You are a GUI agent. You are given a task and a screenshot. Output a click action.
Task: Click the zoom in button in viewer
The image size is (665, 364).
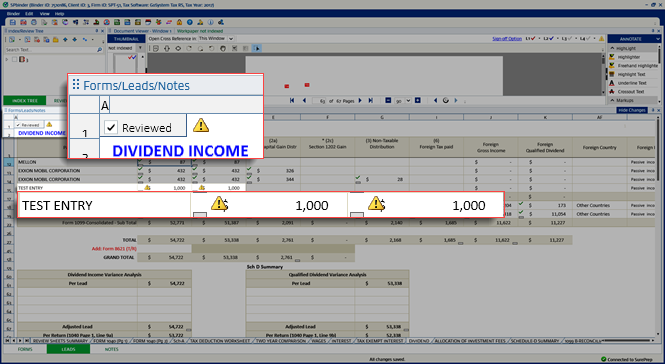point(418,101)
